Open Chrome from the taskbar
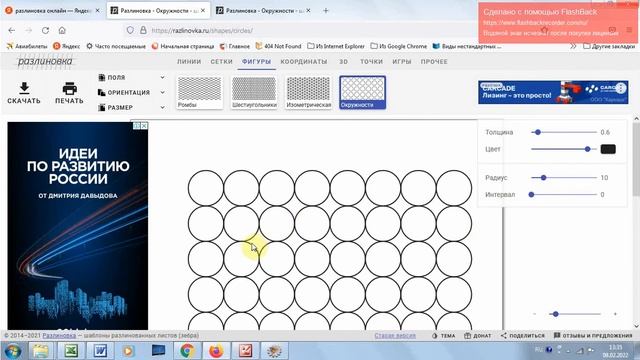640x360 pixels. 187,351
